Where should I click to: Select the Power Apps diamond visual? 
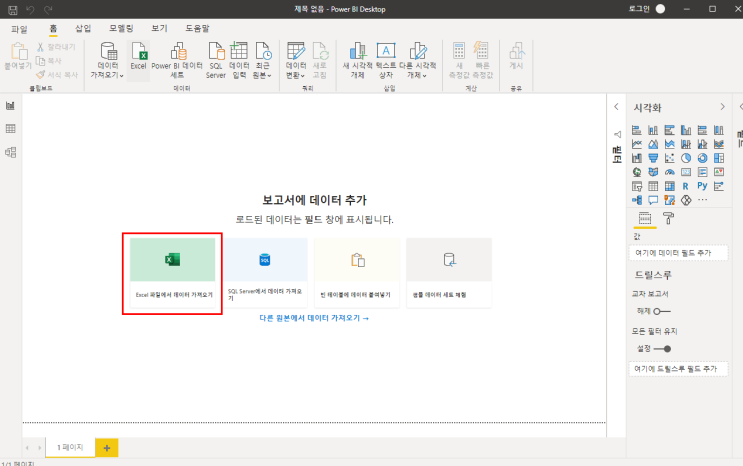[686, 200]
